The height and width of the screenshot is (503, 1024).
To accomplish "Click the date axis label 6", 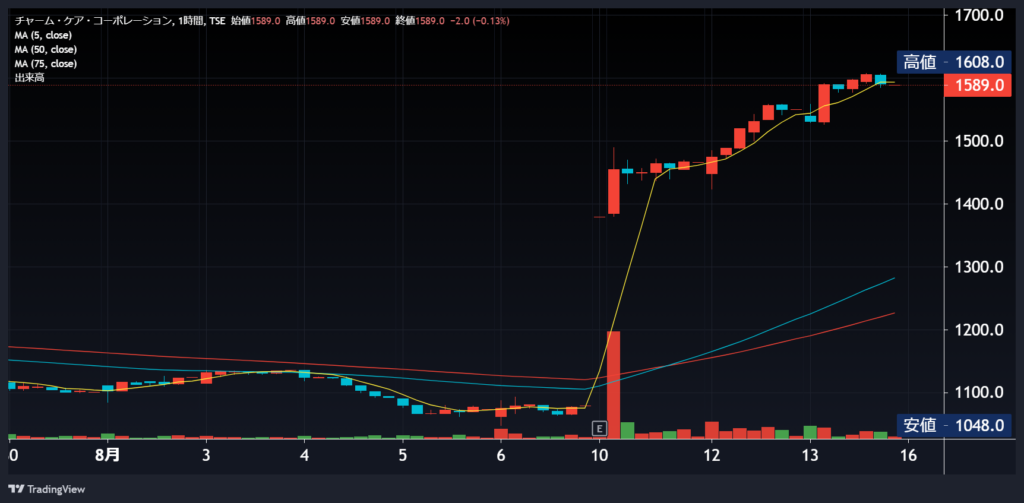I will click(x=501, y=455).
